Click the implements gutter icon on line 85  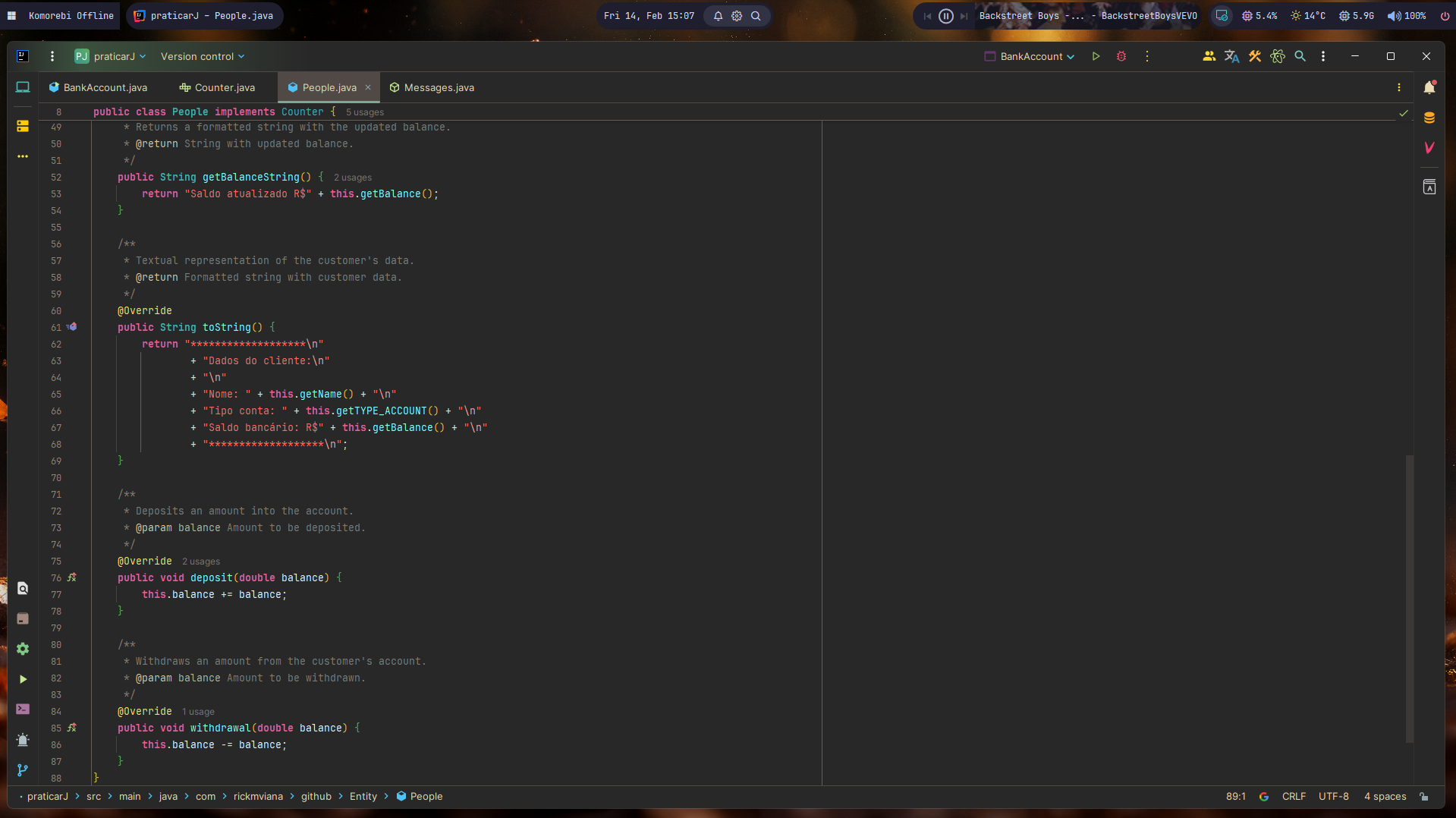pos(72,728)
